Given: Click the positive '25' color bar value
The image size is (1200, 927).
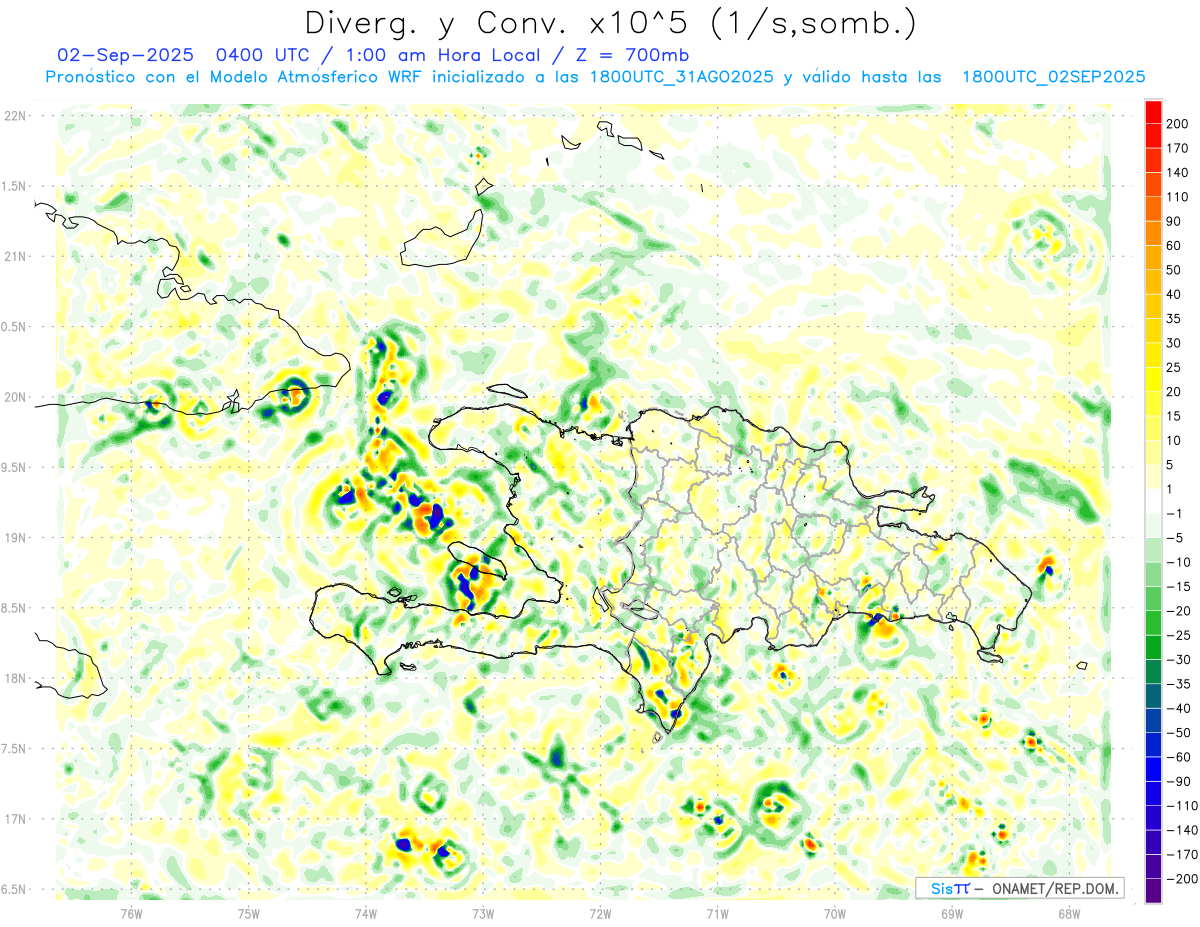Looking at the screenshot, I should point(1175,367).
